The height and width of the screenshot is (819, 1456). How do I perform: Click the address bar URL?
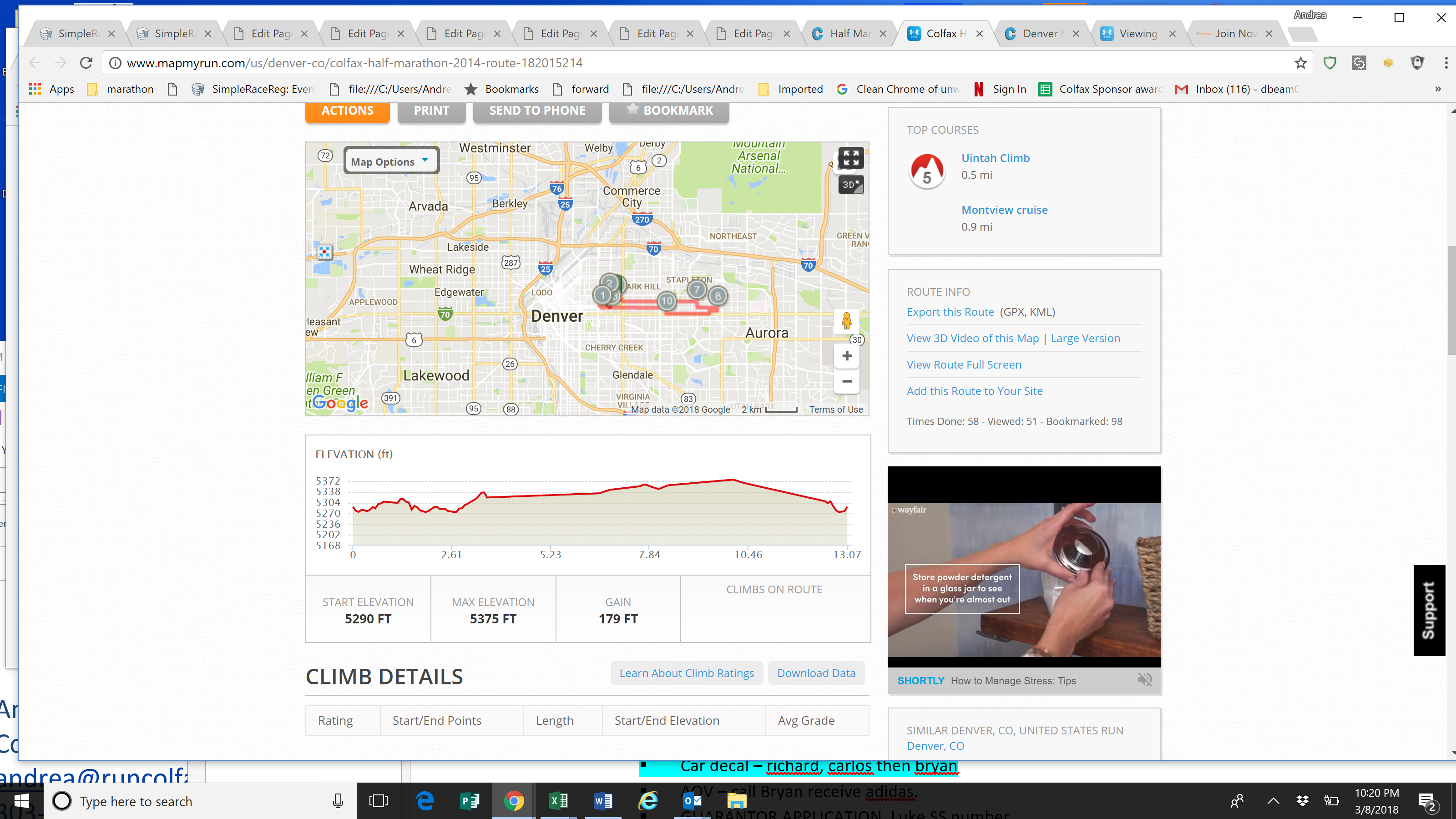pos(354,63)
